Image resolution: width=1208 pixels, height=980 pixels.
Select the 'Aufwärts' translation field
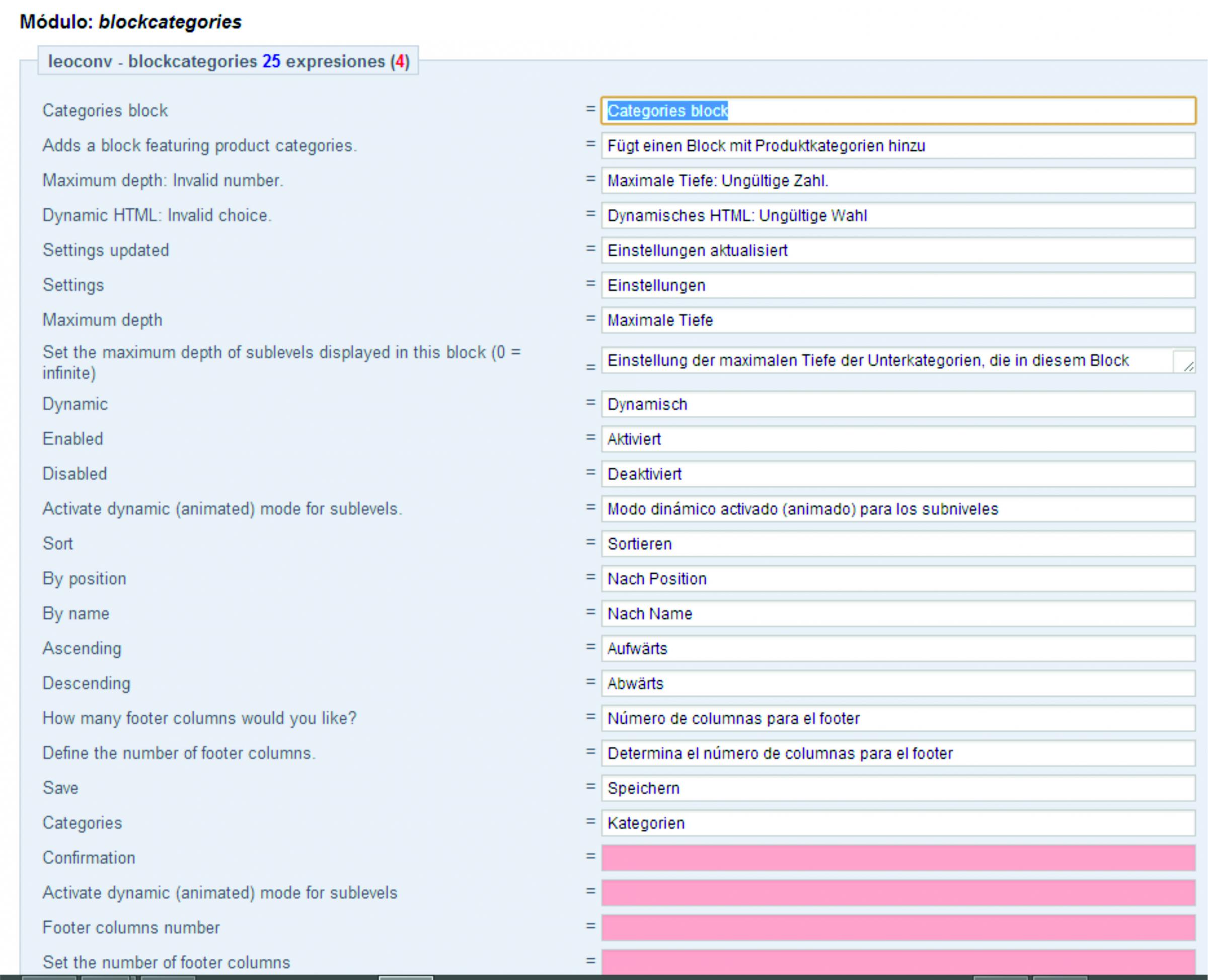[897, 649]
